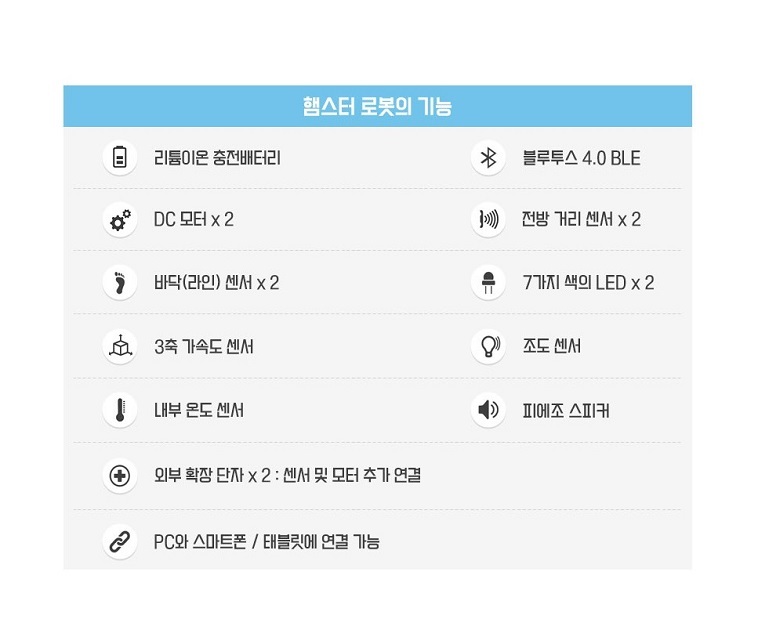Click the DC motor gears icon
This screenshot has height=619, width=758.
(x=120, y=219)
